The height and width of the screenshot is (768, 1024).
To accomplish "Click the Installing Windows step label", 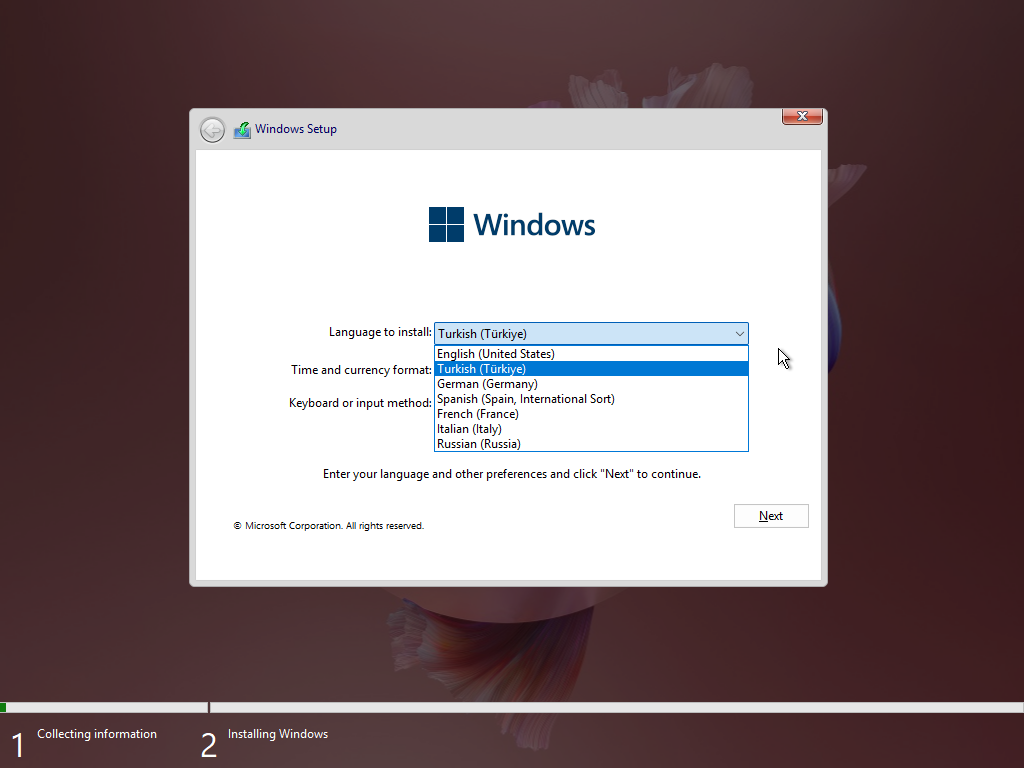I will [x=278, y=734].
